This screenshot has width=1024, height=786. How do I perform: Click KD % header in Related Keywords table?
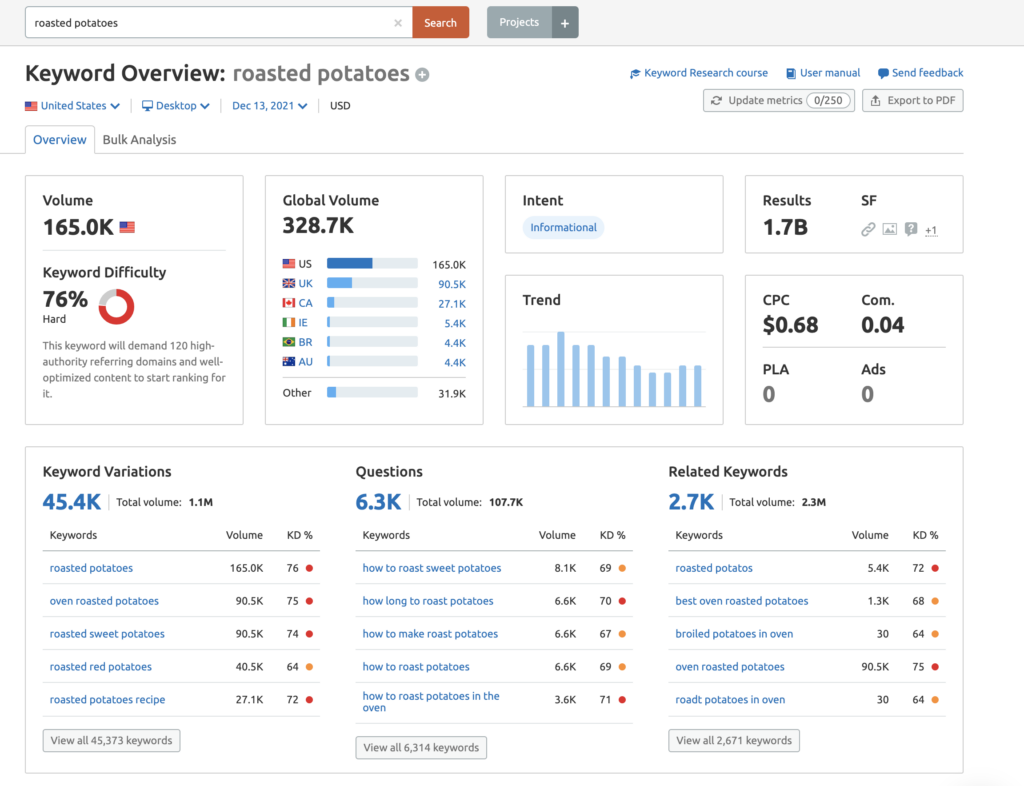(925, 535)
